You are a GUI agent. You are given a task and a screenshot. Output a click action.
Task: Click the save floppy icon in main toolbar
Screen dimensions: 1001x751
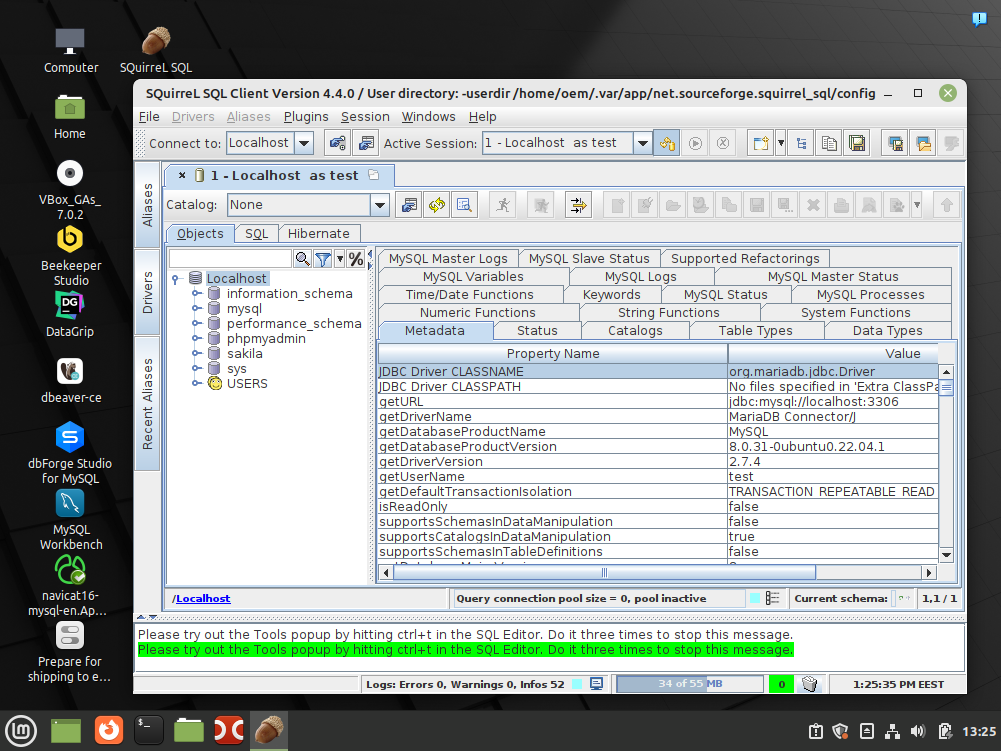[857, 143]
